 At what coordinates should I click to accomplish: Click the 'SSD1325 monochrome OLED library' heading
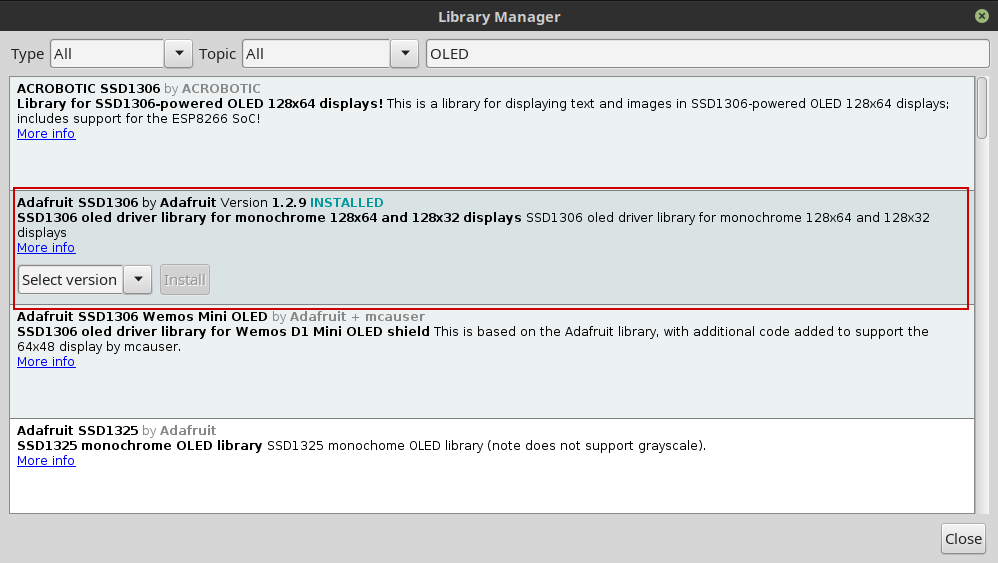click(x=139, y=445)
